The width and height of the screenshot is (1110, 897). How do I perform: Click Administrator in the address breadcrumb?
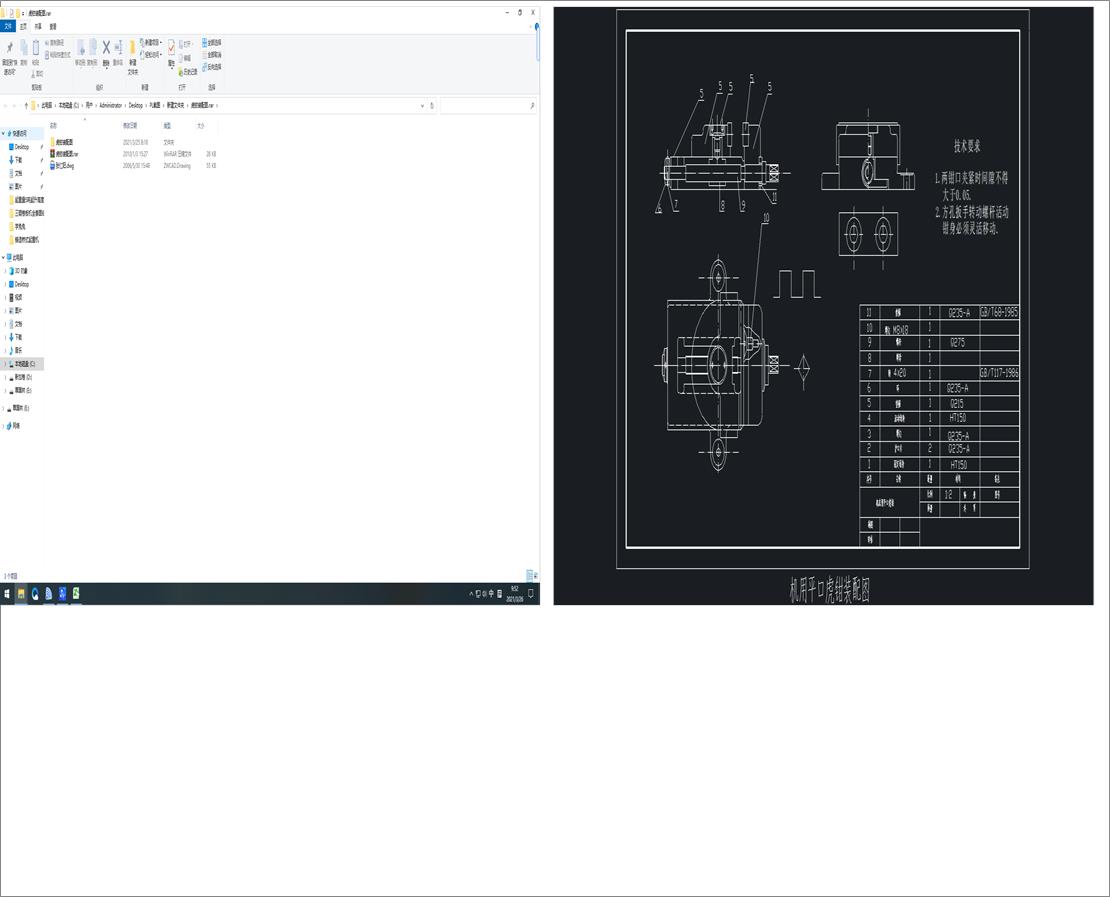[110, 105]
